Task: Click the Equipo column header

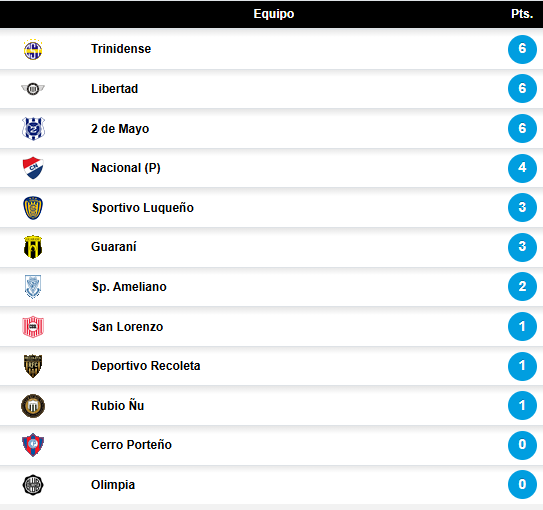Action: (x=274, y=14)
